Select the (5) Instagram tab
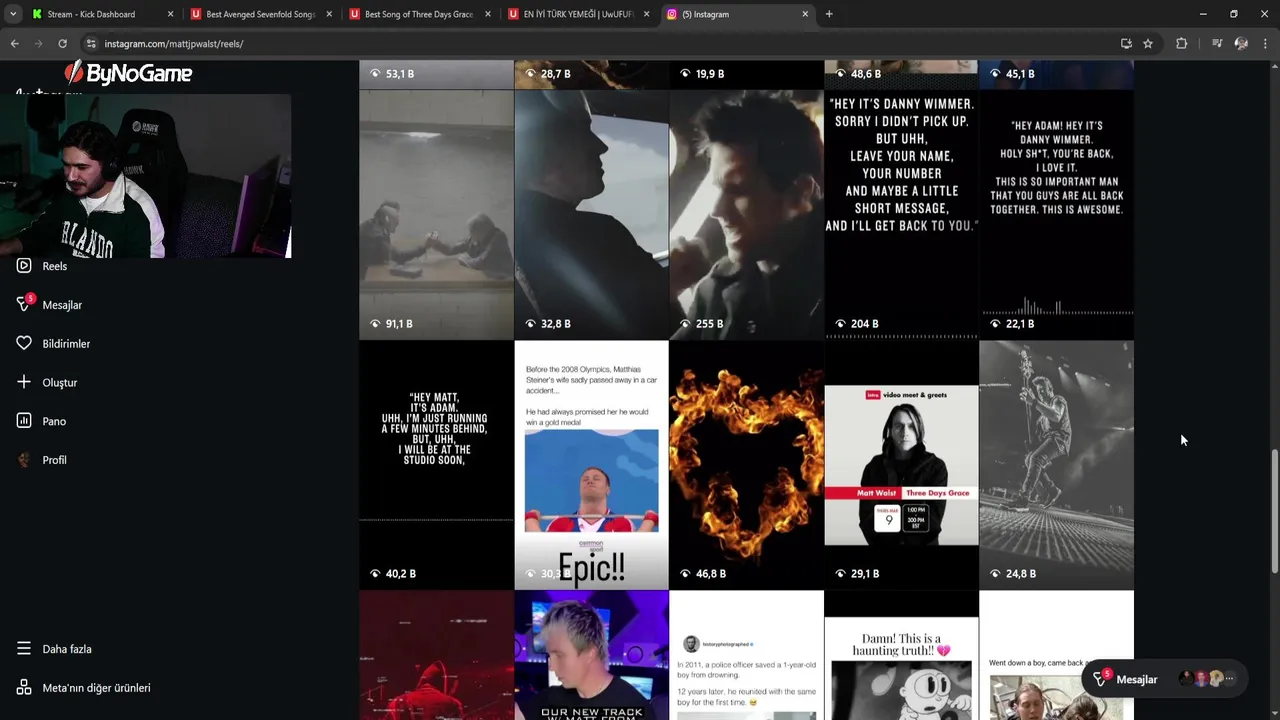The width and height of the screenshot is (1280, 720). point(737,14)
